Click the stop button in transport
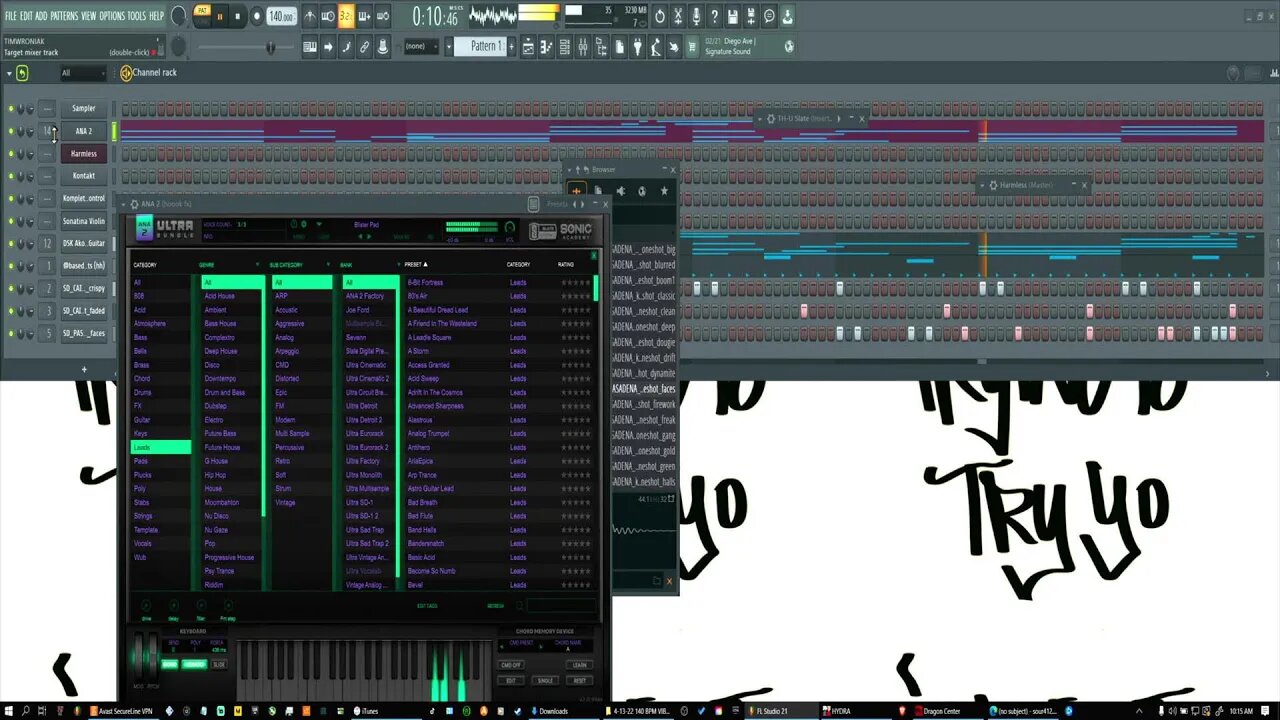1280x720 pixels. [x=237, y=16]
